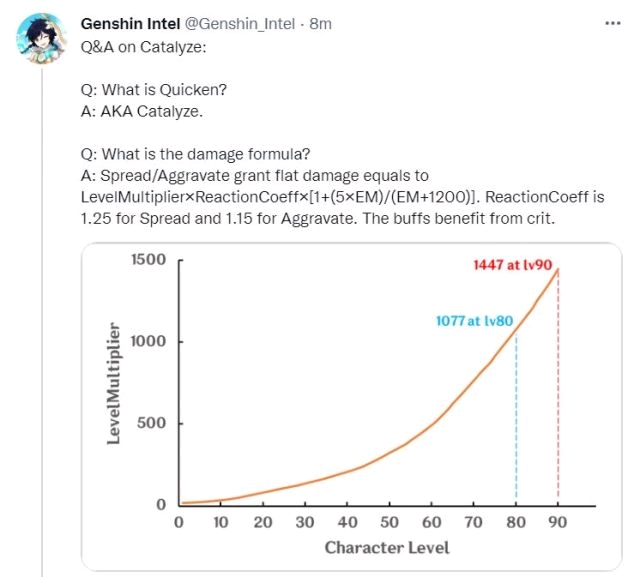Click the 8m tweet timestamp
This screenshot has width=640, height=577.
(x=320, y=24)
